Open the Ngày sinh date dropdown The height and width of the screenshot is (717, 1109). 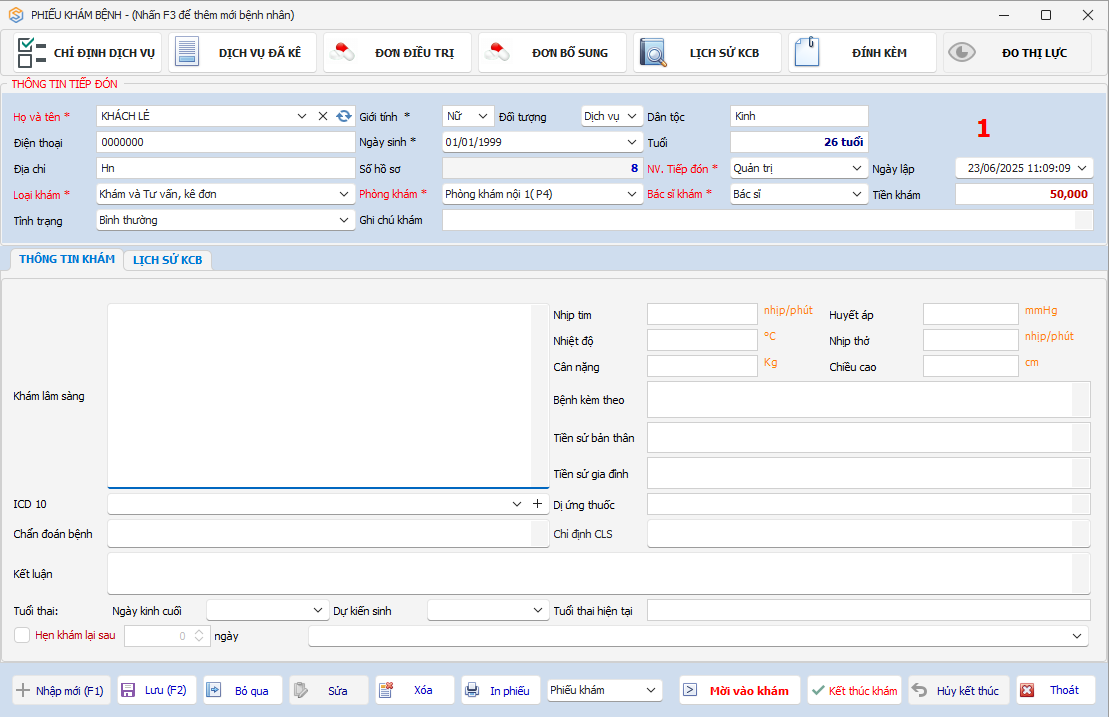coord(632,142)
